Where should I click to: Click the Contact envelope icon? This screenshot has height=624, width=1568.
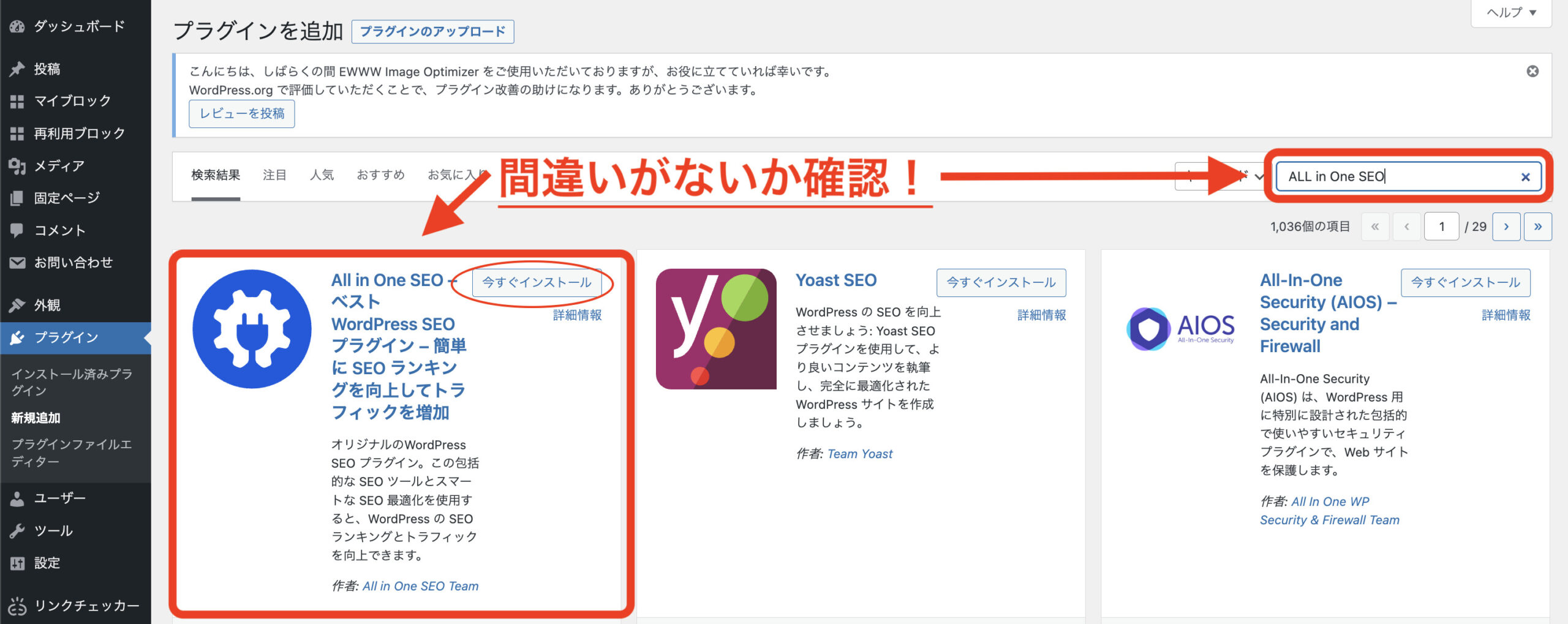[17, 263]
